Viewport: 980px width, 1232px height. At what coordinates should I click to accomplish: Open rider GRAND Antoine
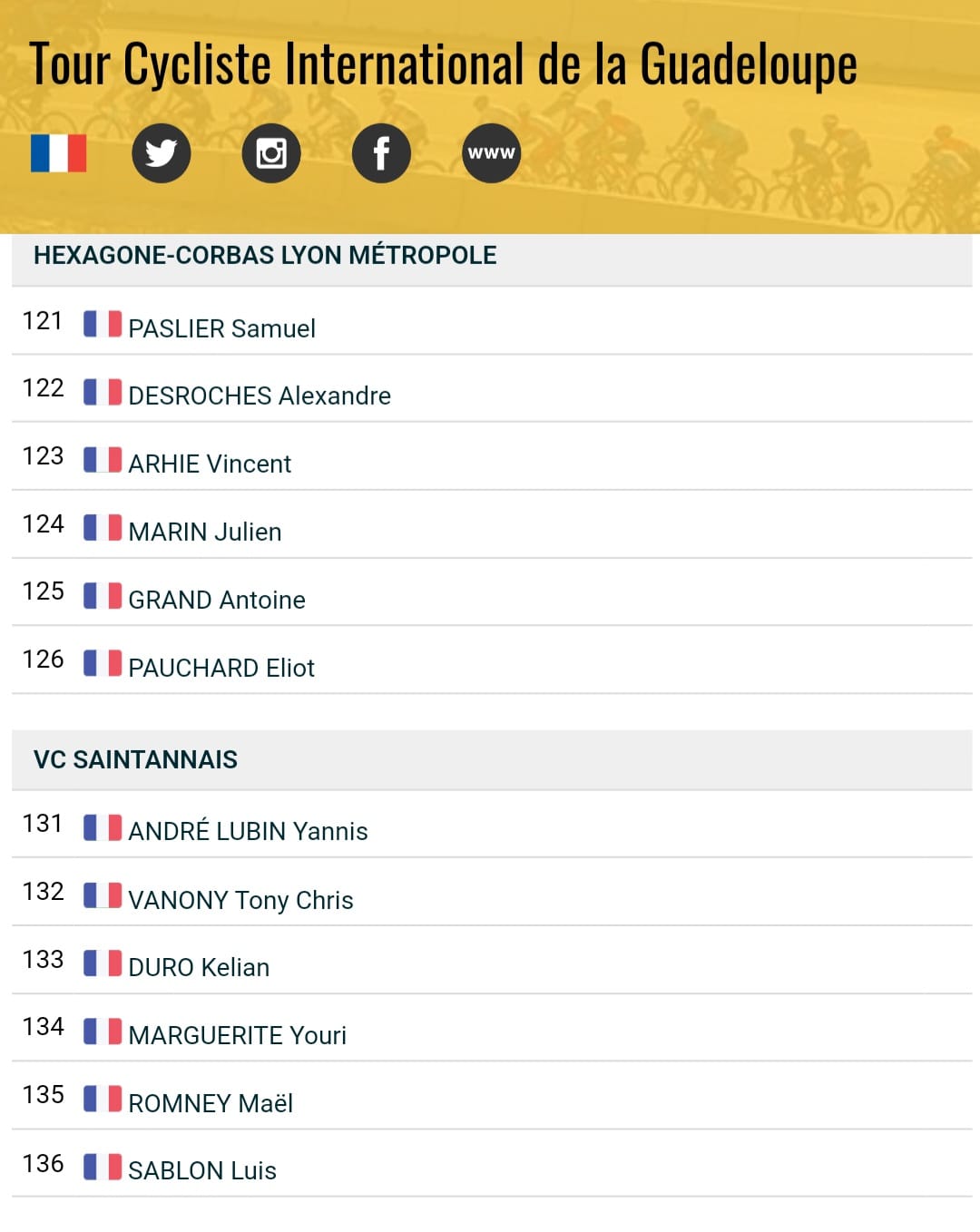(x=217, y=600)
